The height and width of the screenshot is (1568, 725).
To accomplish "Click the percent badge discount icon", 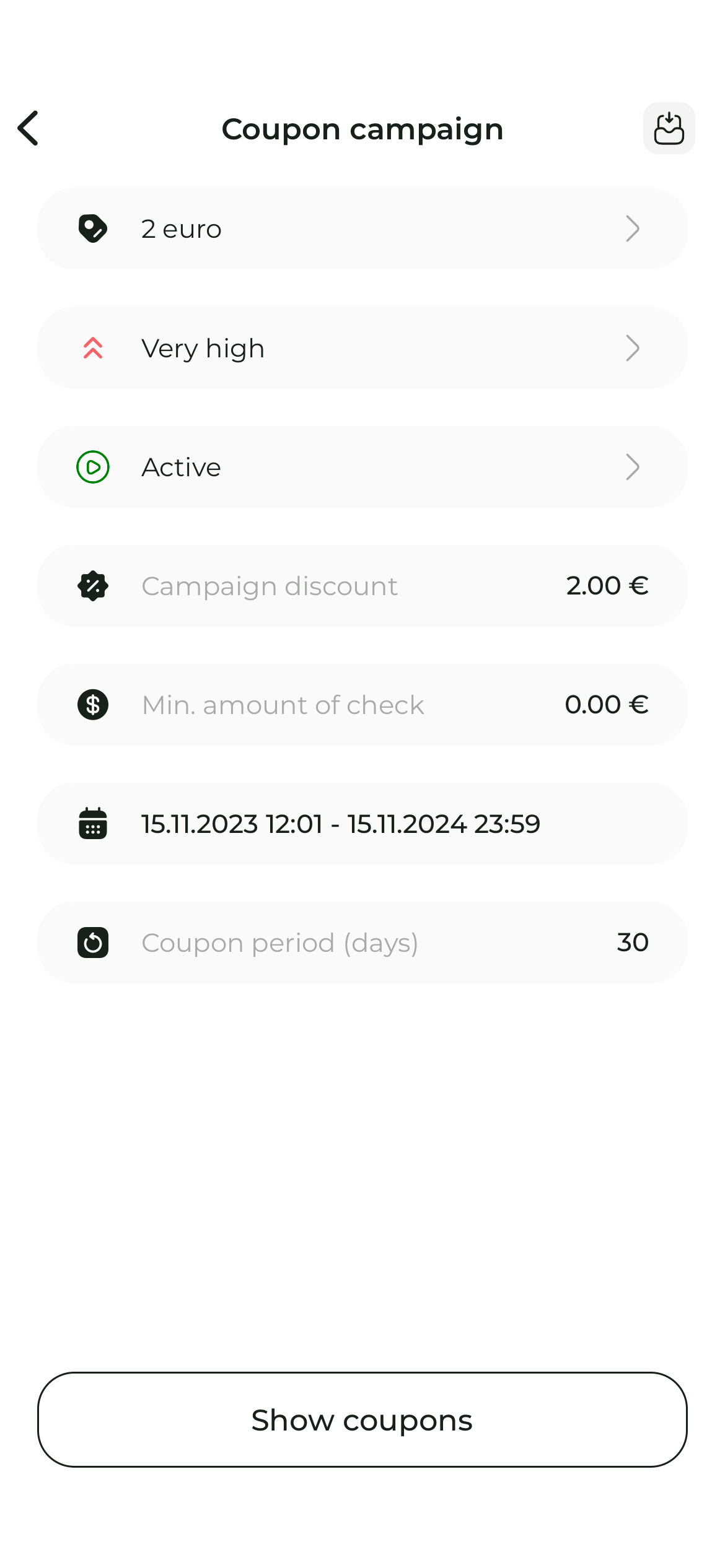I will click(93, 586).
